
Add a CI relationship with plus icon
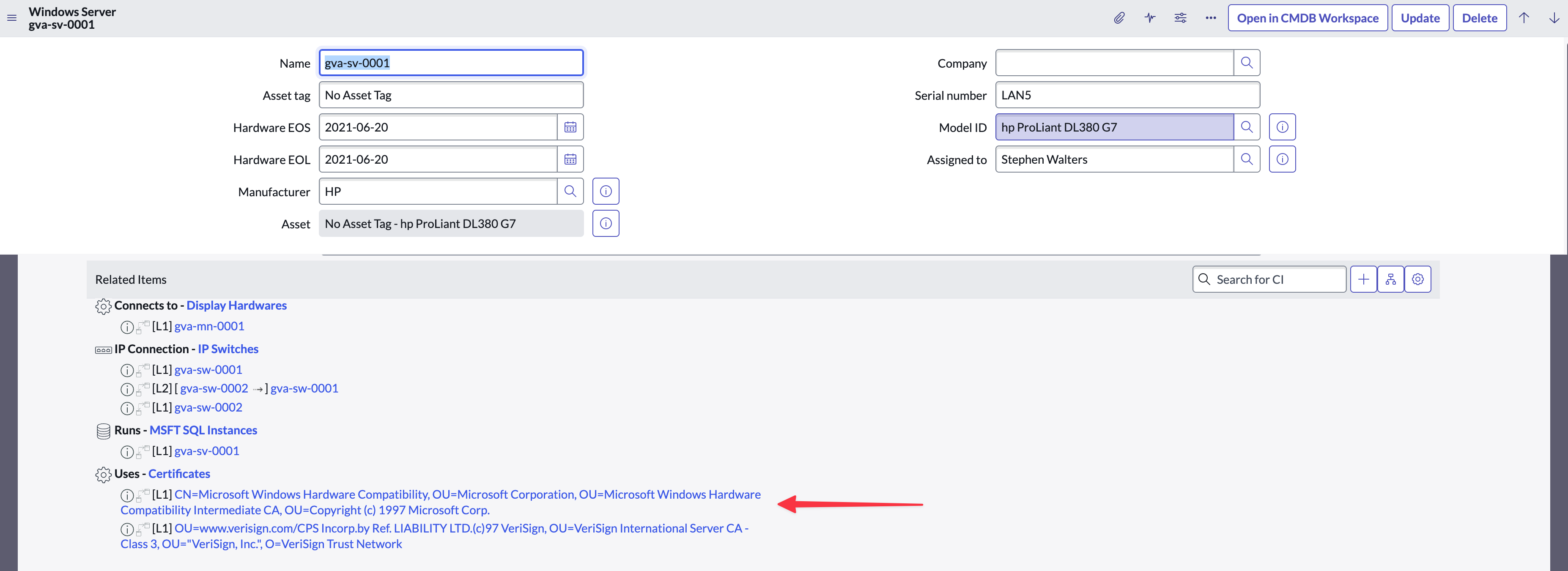point(1363,280)
